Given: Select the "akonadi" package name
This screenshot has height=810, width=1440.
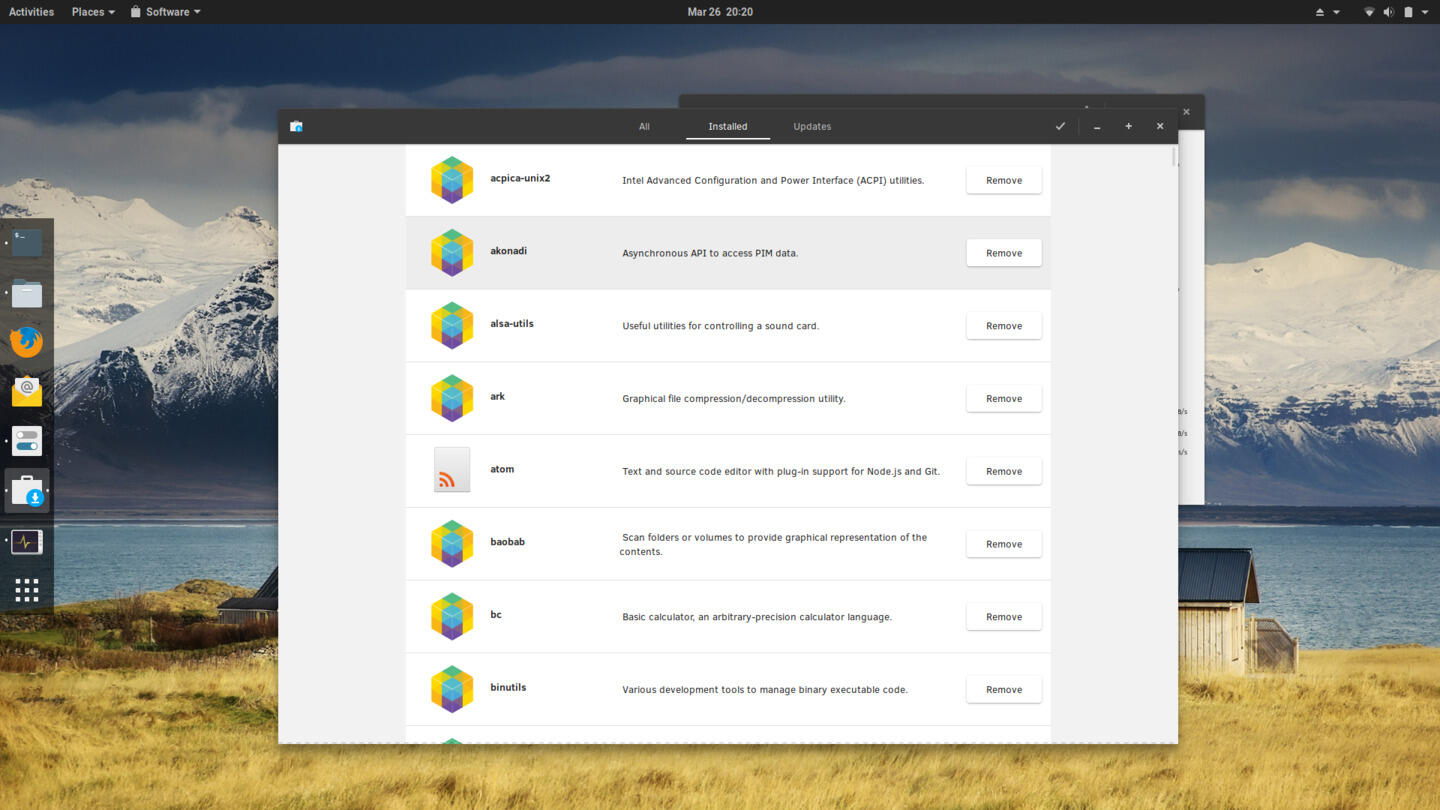Looking at the screenshot, I should click(508, 251).
